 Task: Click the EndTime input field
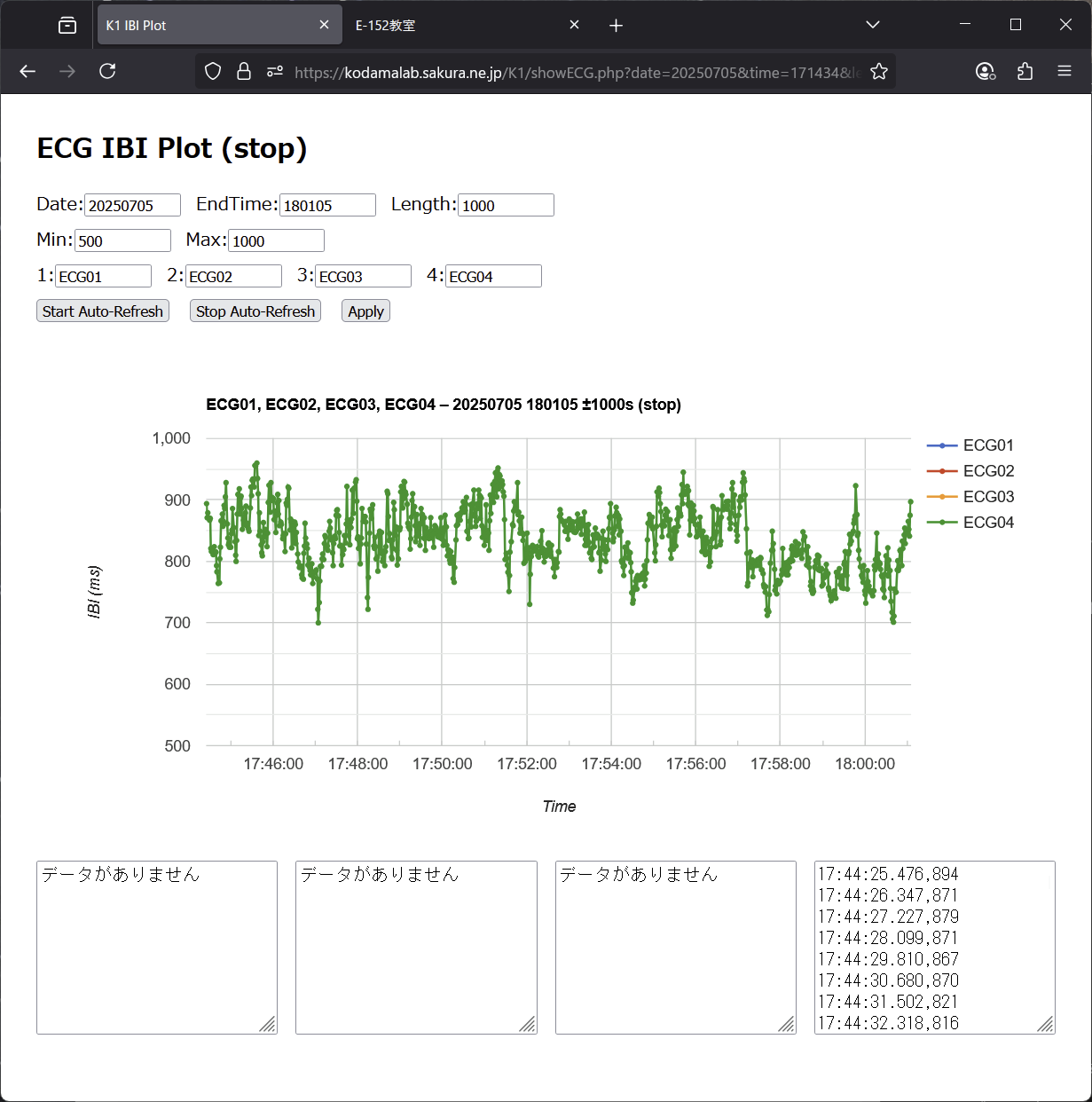pyautogui.click(x=327, y=205)
